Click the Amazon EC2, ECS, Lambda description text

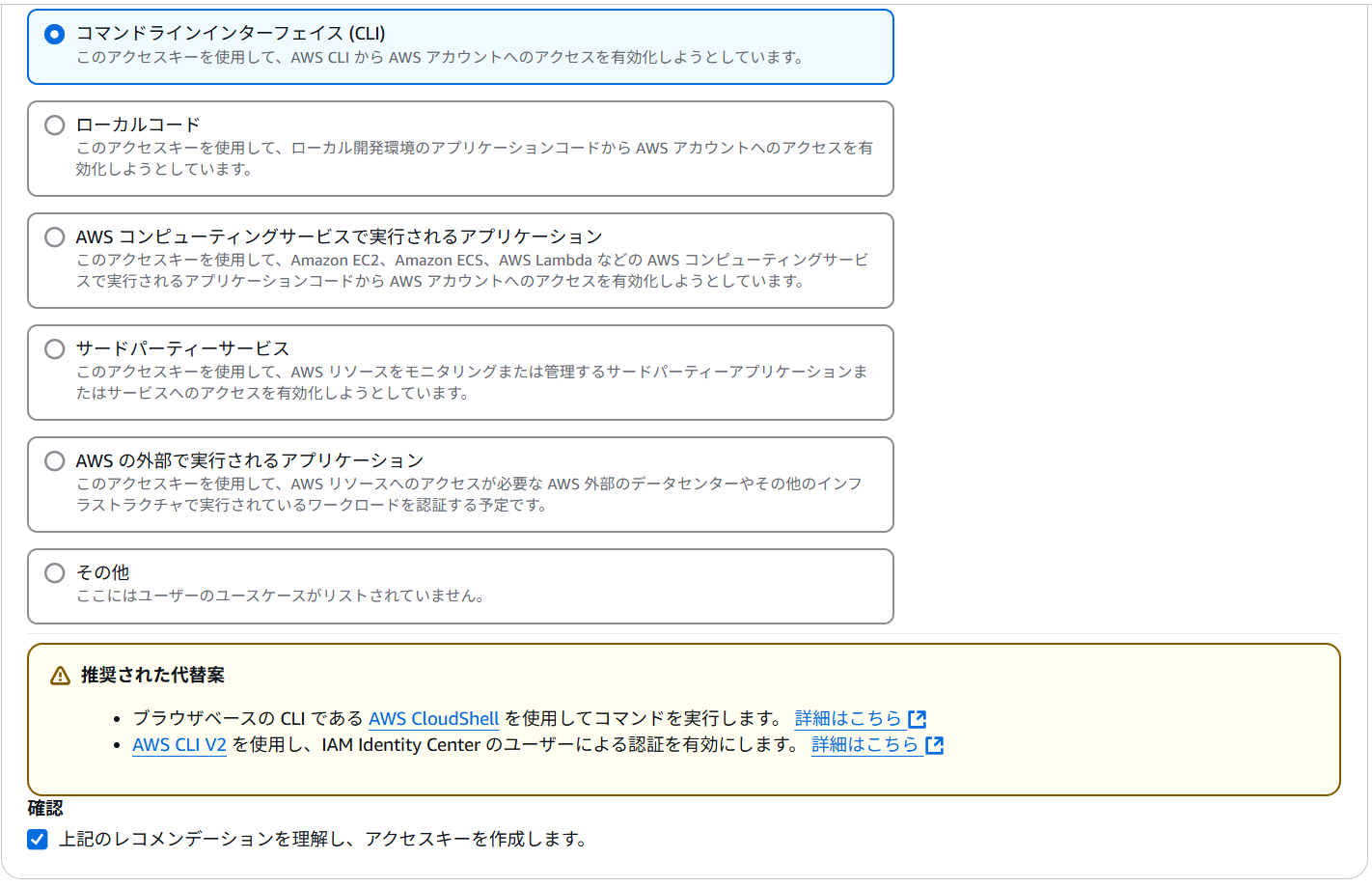pyautogui.click(x=473, y=270)
